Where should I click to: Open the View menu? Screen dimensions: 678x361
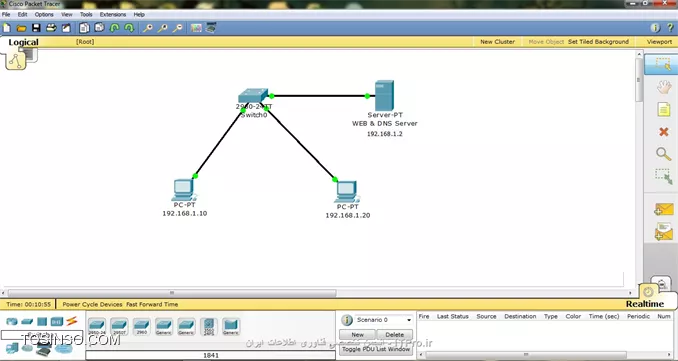[x=67, y=14]
